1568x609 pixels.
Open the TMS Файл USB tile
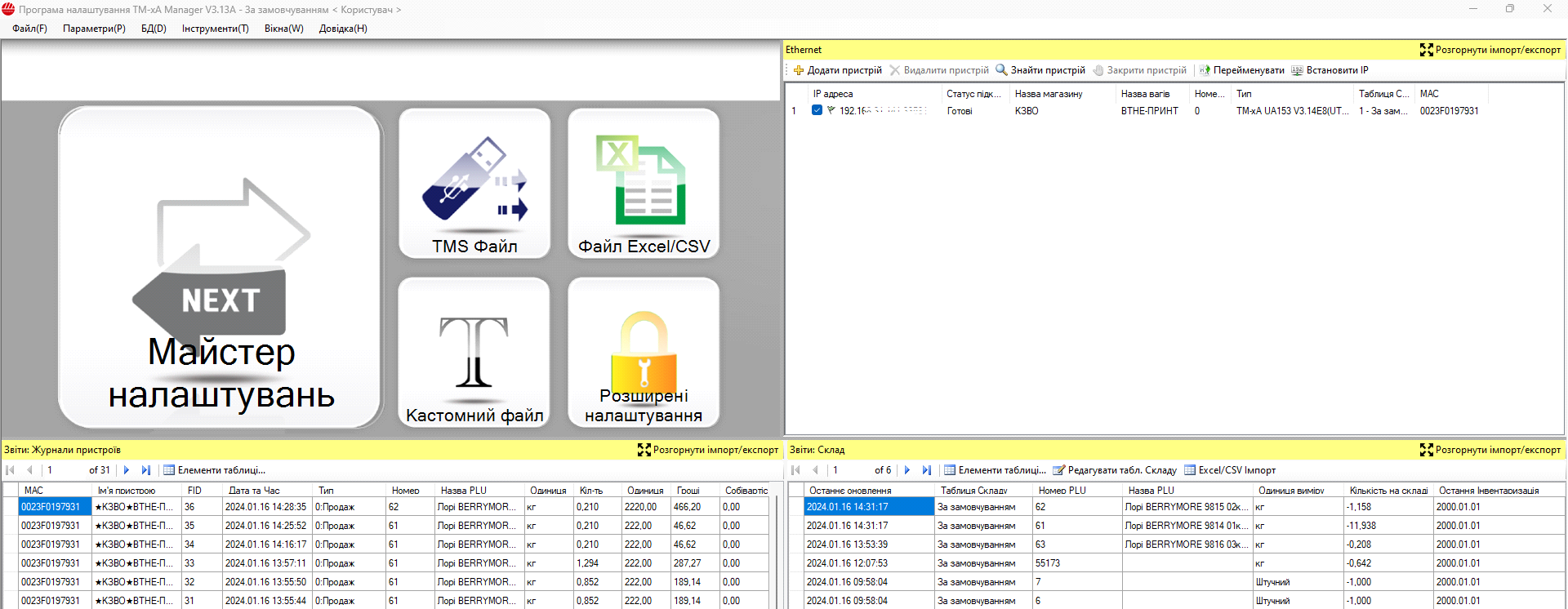474,184
